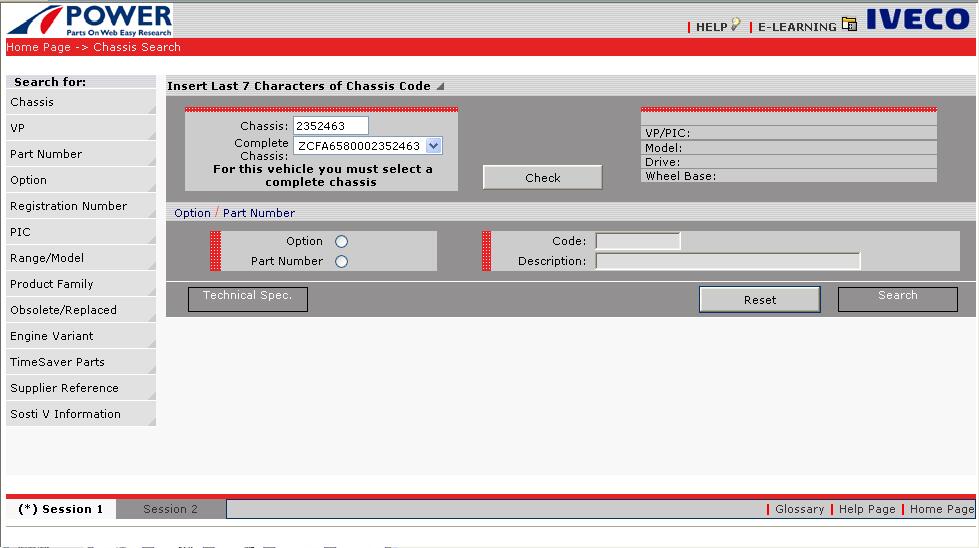Select Chassis in Search for menu
This screenshot has width=979, height=548.
(81, 102)
